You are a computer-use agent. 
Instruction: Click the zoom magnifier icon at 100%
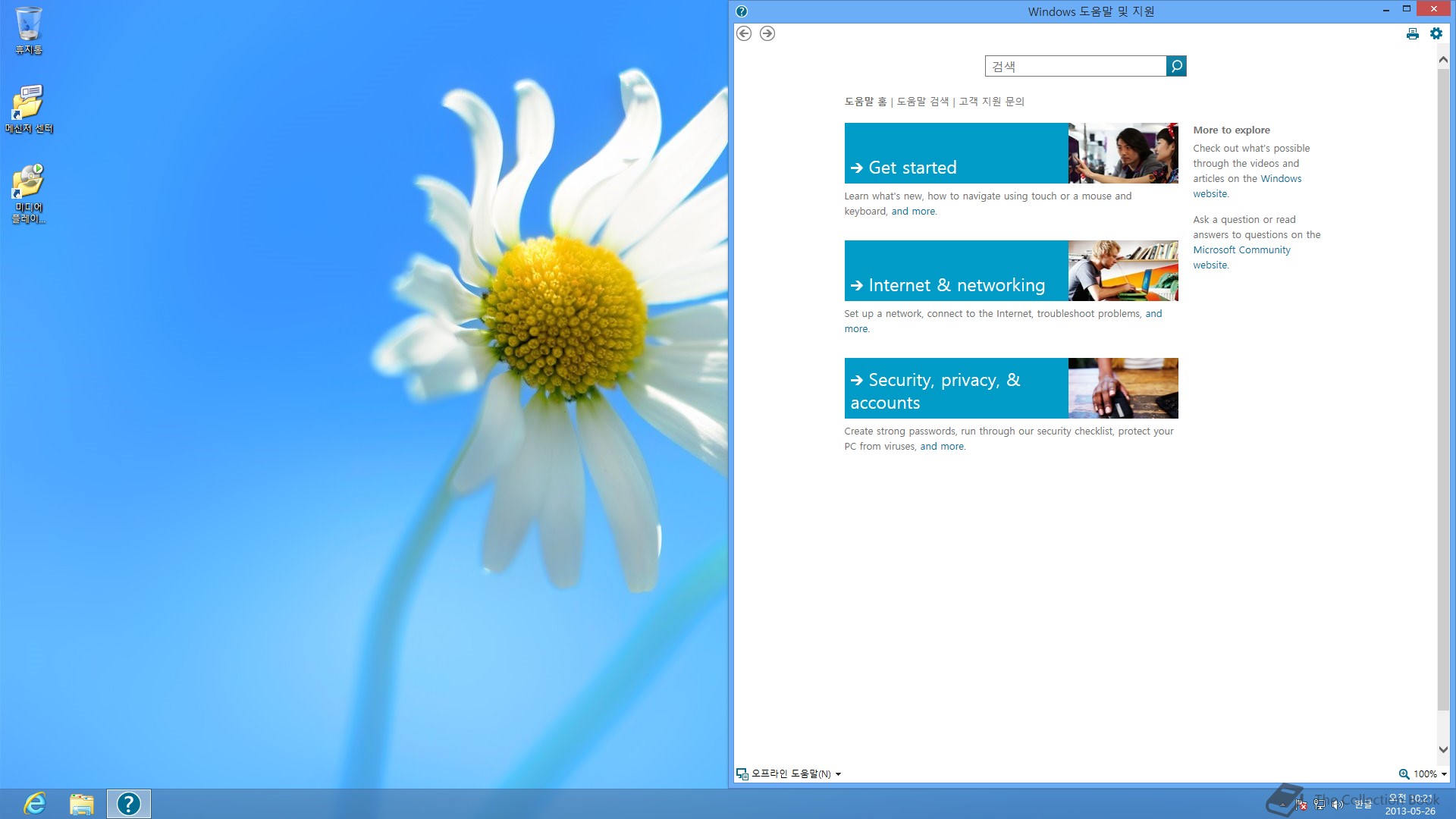tap(1404, 773)
